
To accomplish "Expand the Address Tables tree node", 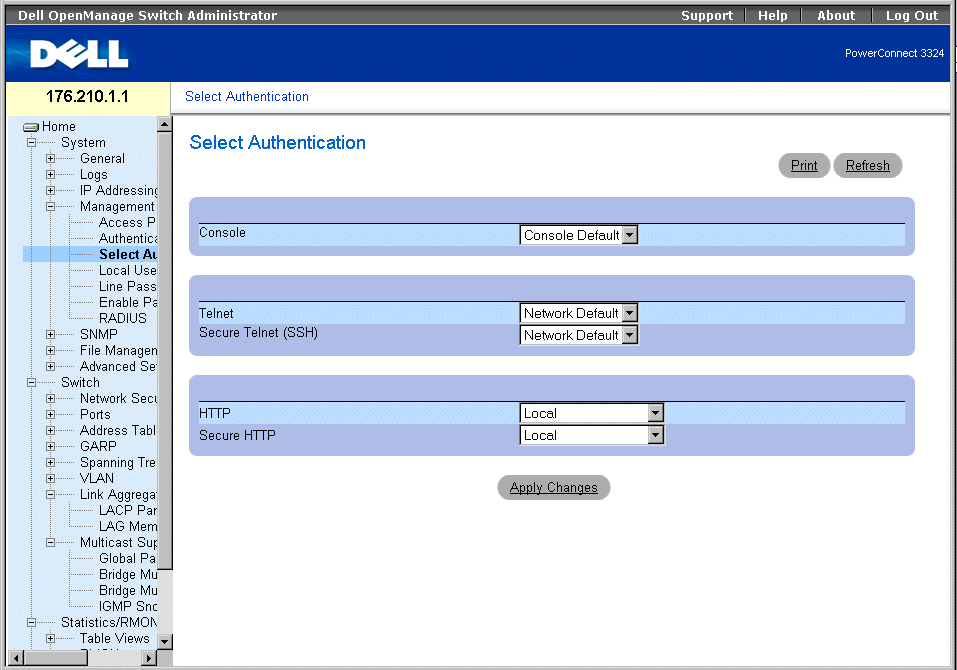I will pyautogui.click(x=50, y=430).
